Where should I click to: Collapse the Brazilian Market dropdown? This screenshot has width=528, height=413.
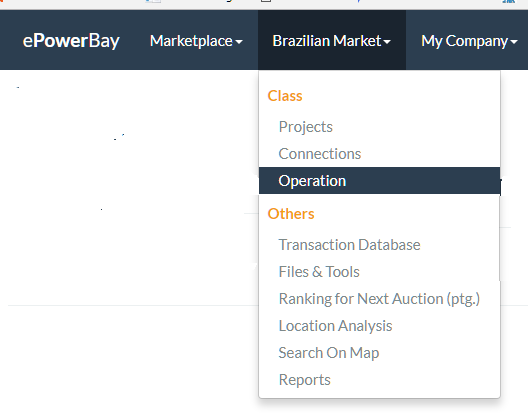[x=332, y=41]
